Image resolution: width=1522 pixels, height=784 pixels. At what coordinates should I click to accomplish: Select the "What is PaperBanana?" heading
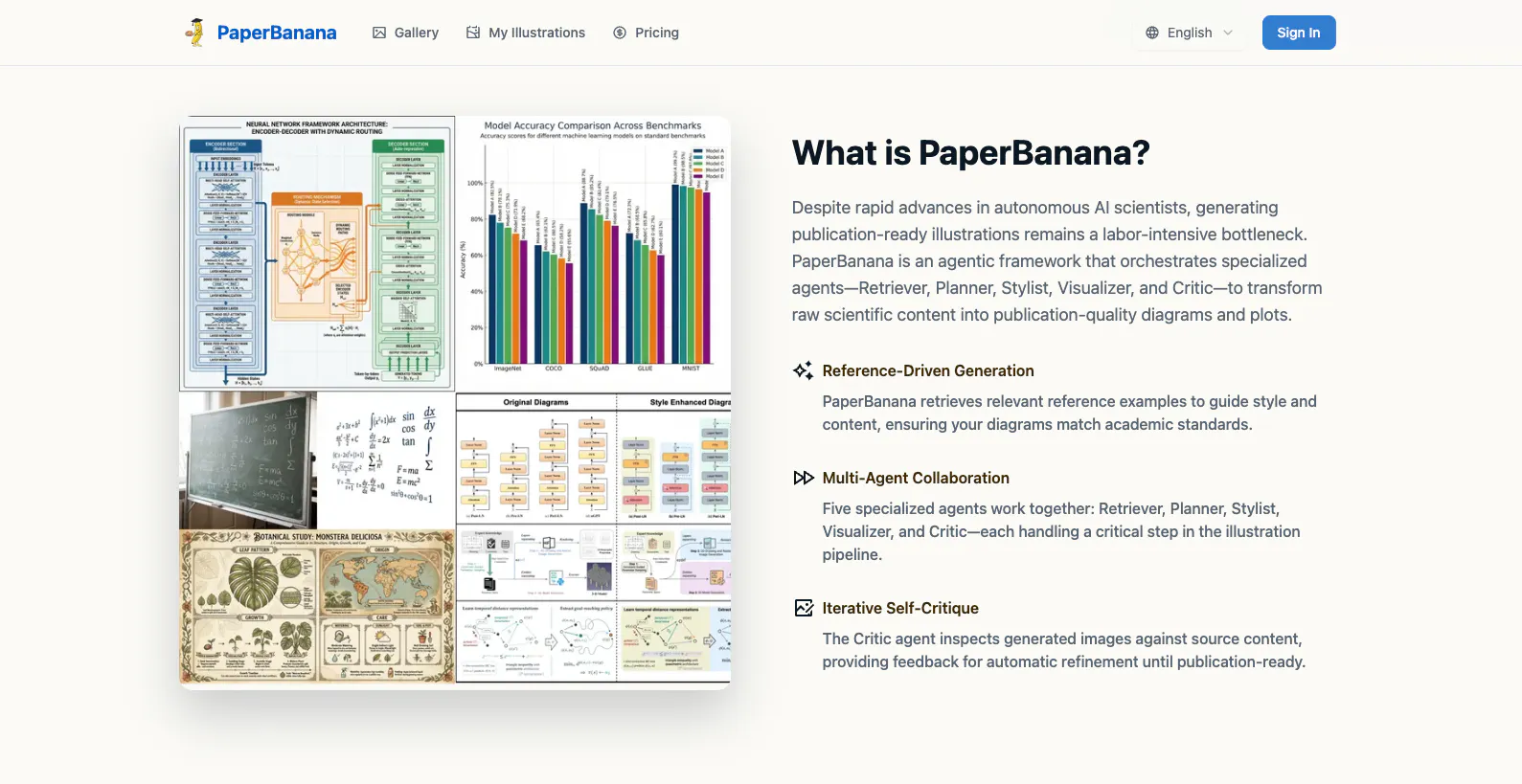(970, 153)
